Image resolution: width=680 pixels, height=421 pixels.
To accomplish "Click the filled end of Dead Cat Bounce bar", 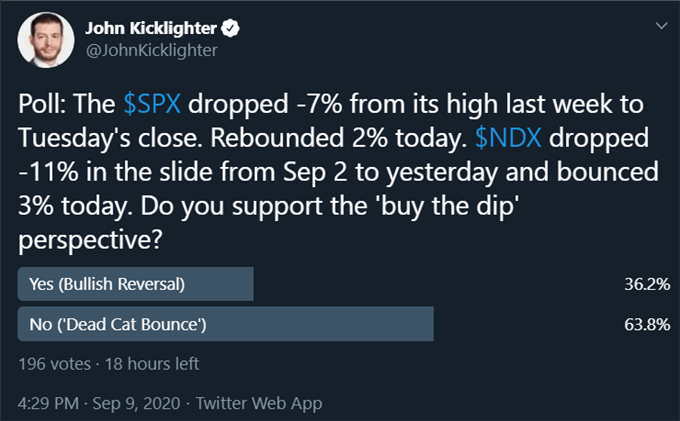I will tap(425, 324).
